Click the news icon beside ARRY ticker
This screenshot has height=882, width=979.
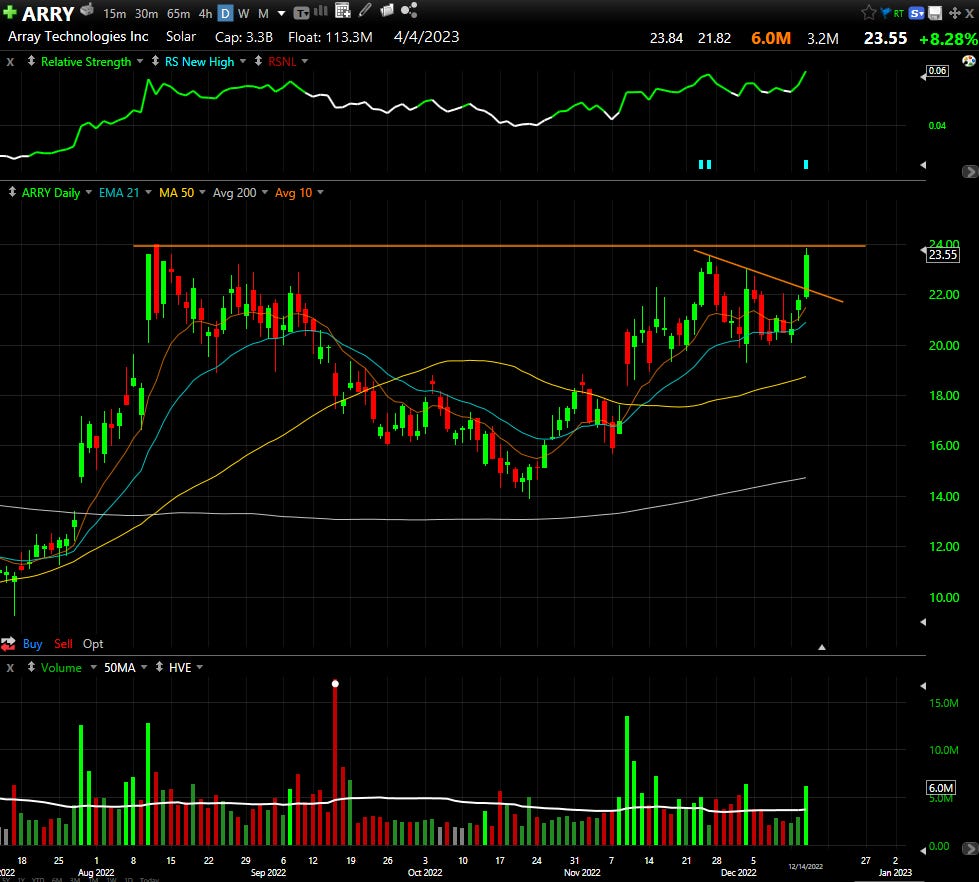(x=87, y=9)
